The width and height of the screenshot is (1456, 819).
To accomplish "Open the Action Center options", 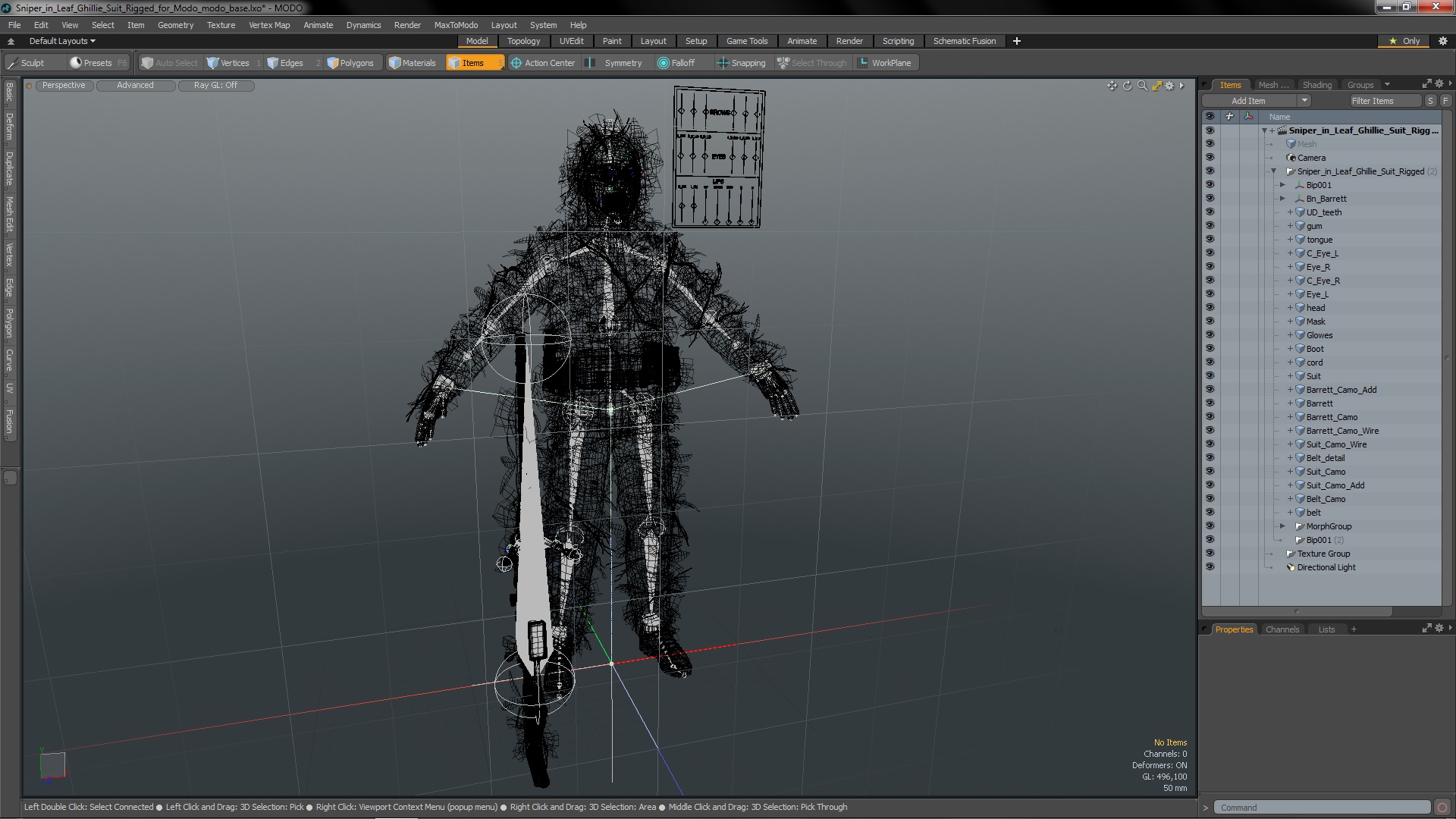I will pyautogui.click(x=543, y=63).
